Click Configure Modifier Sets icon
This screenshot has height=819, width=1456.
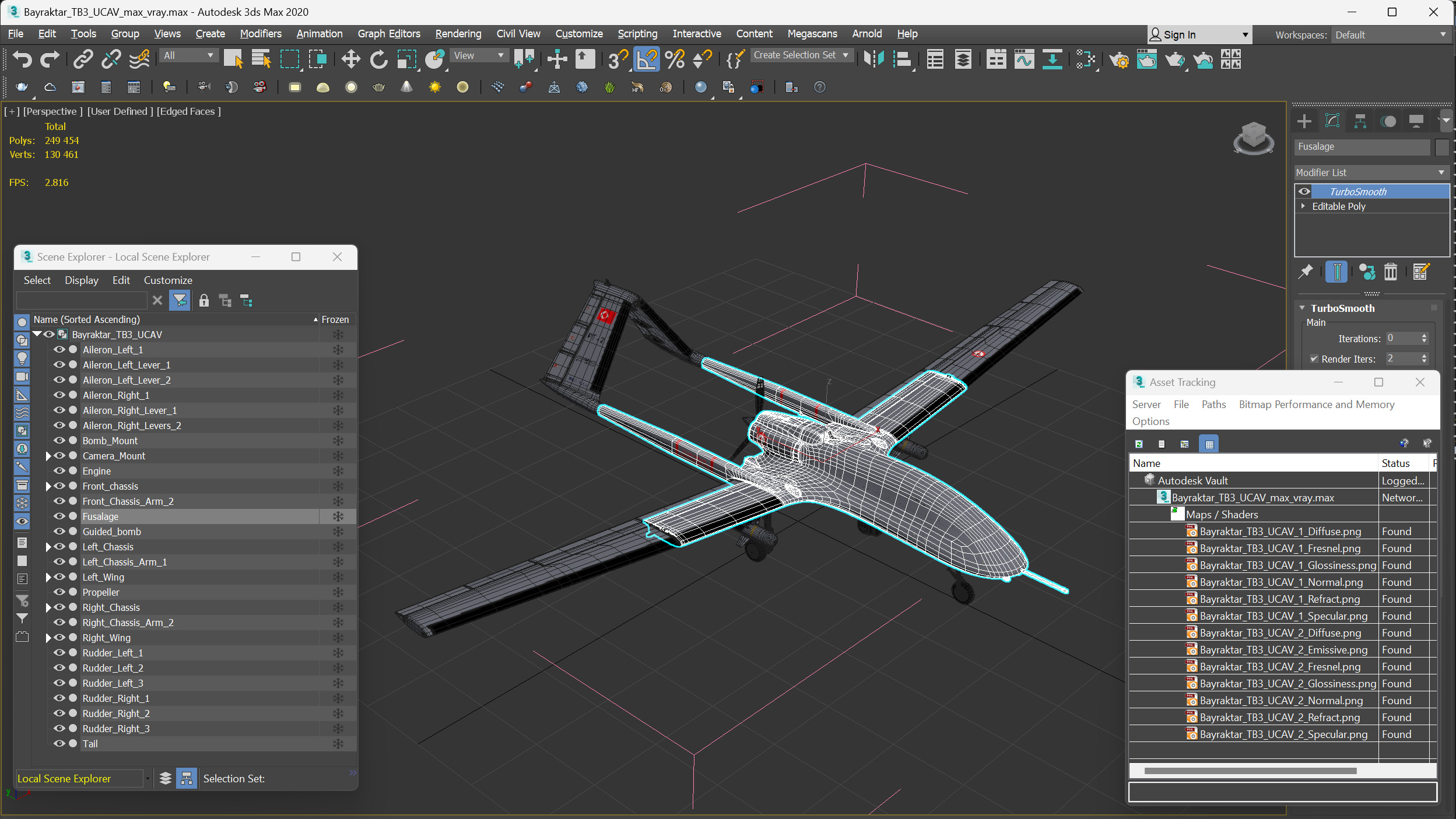click(1420, 272)
